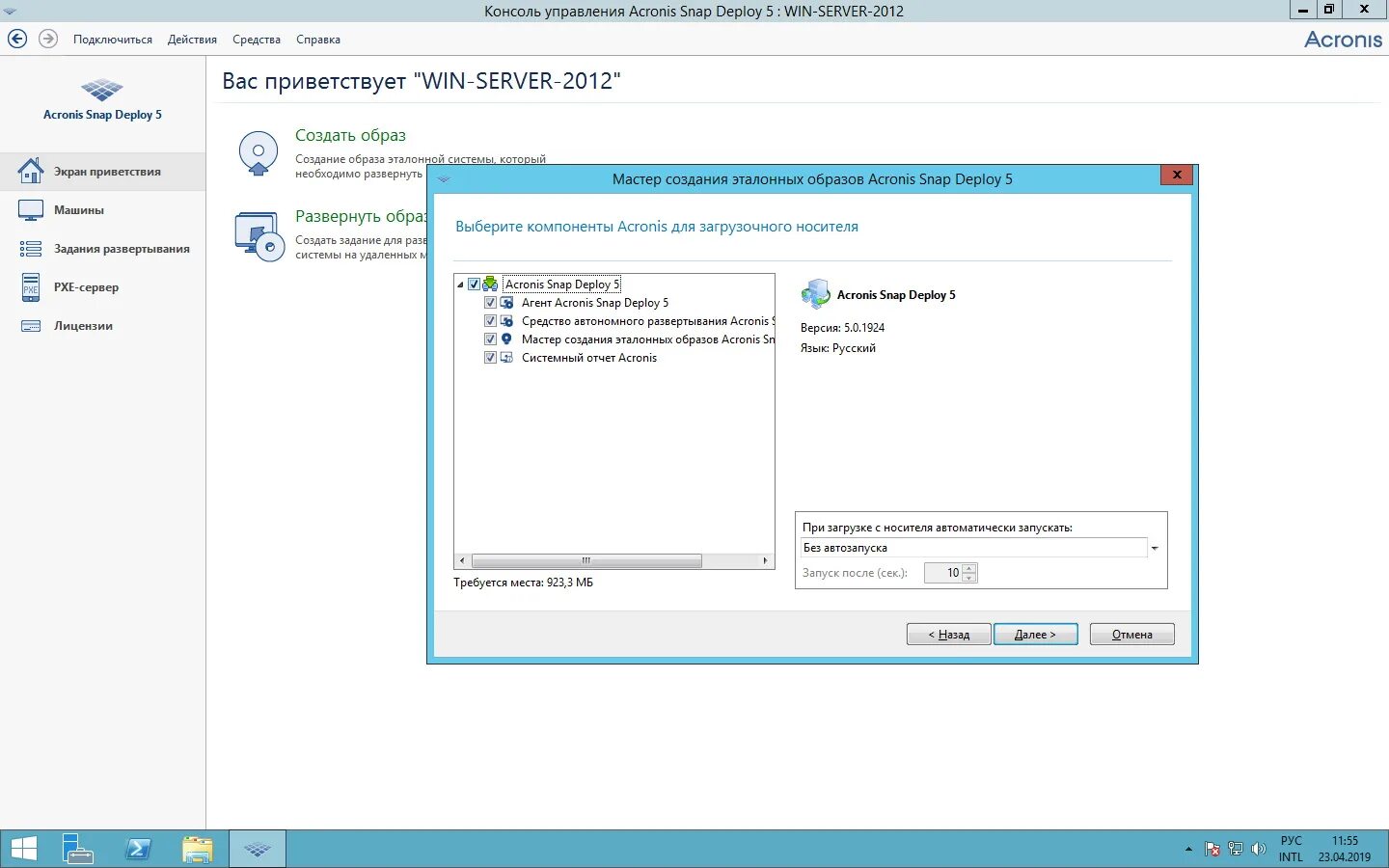Collapse the Acronis Snap Deploy 5 tree node
The height and width of the screenshot is (868, 1389).
[x=460, y=285]
